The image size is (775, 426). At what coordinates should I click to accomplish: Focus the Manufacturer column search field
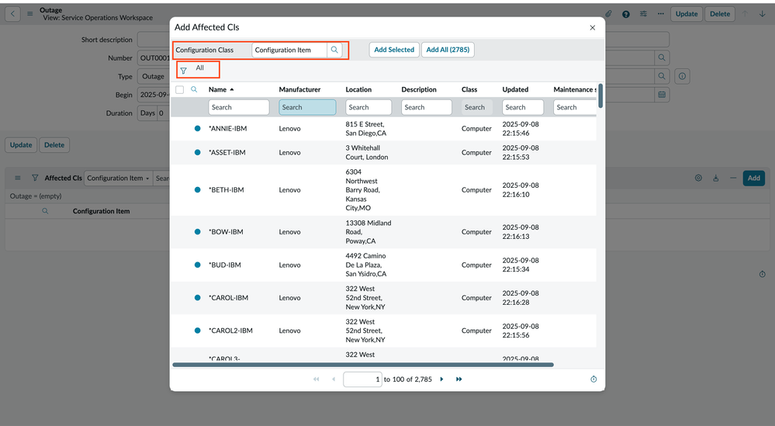click(307, 107)
